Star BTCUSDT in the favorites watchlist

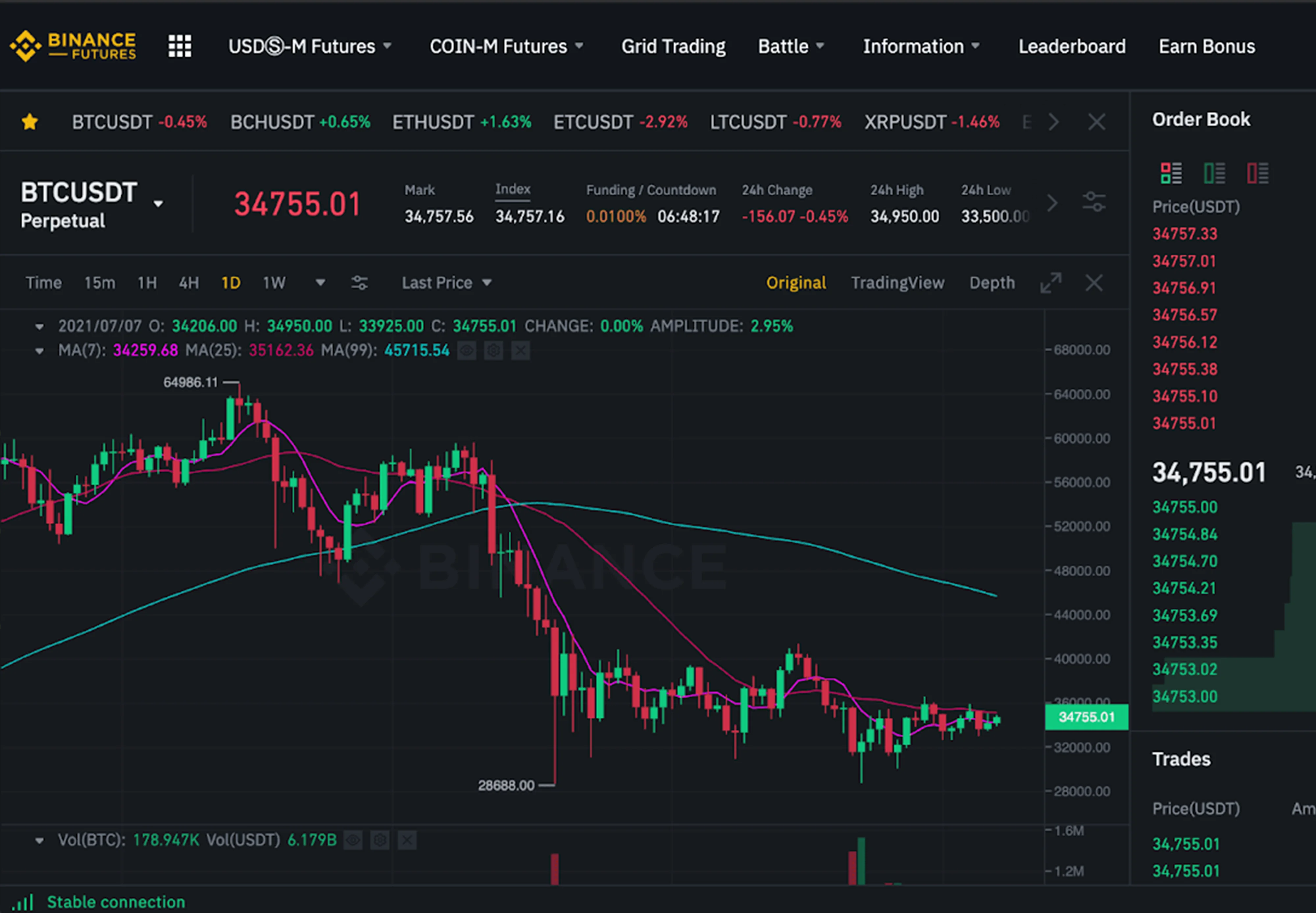[29, 121]
